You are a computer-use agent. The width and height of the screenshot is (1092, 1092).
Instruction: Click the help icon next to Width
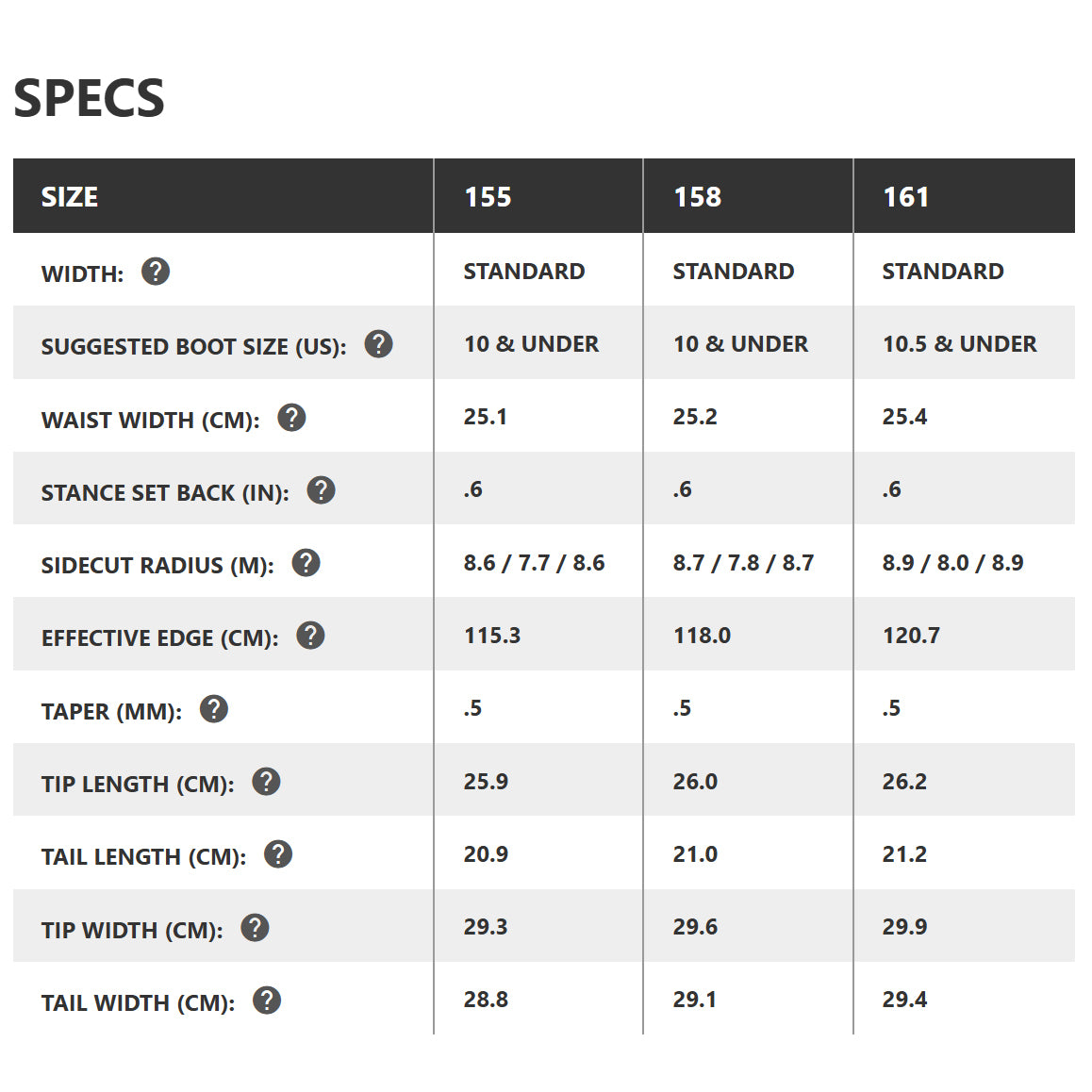[156, 272]
